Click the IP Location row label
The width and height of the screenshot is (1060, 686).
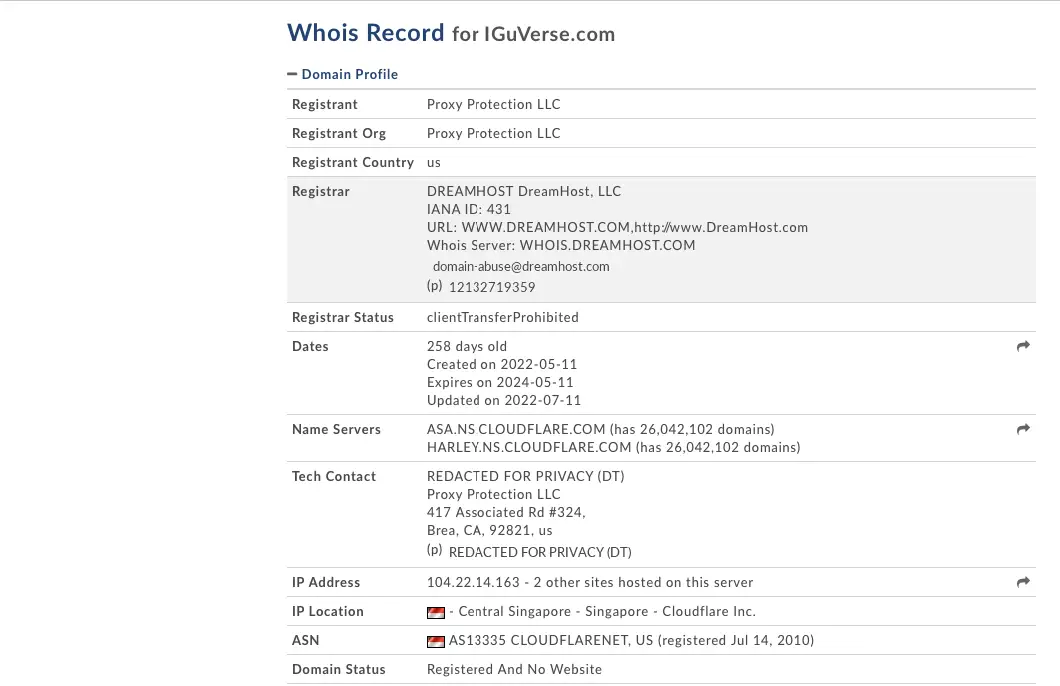click(x=328, y=612)
